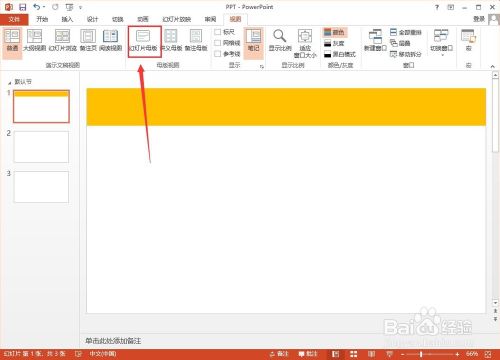The image size is (500, 360).
Task: Click Cascade (层叠) windows
Action: pos(400,43)
